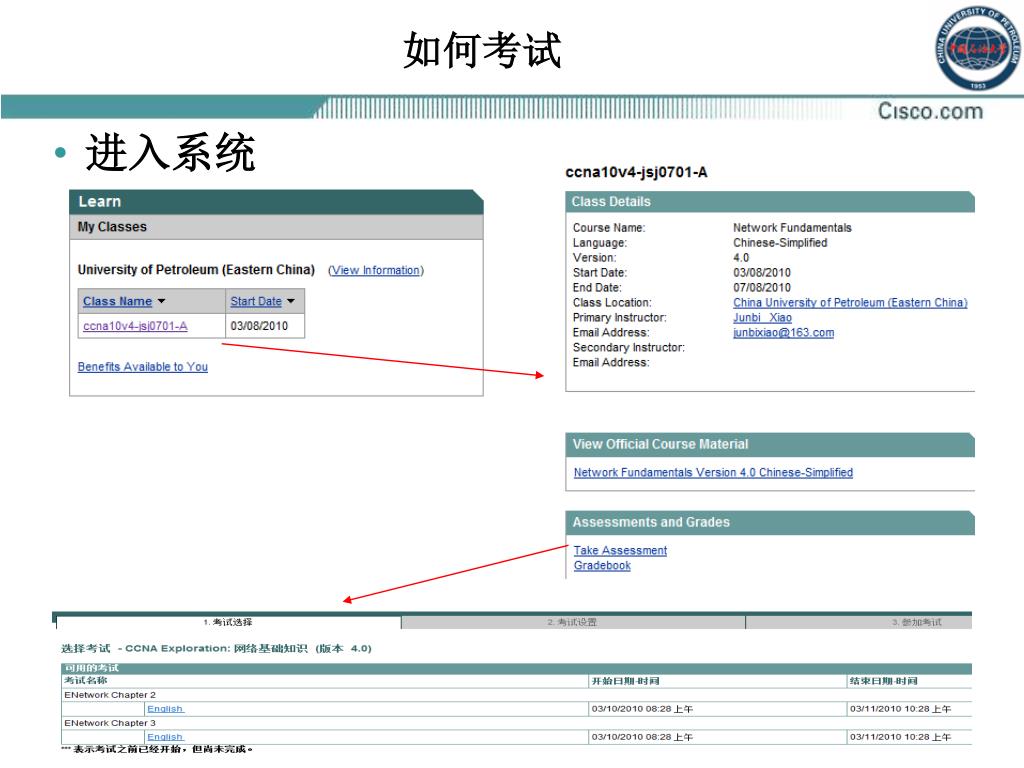
Task: Select the ENetwork Chapter 2 row label
Action: pos(110,695)
